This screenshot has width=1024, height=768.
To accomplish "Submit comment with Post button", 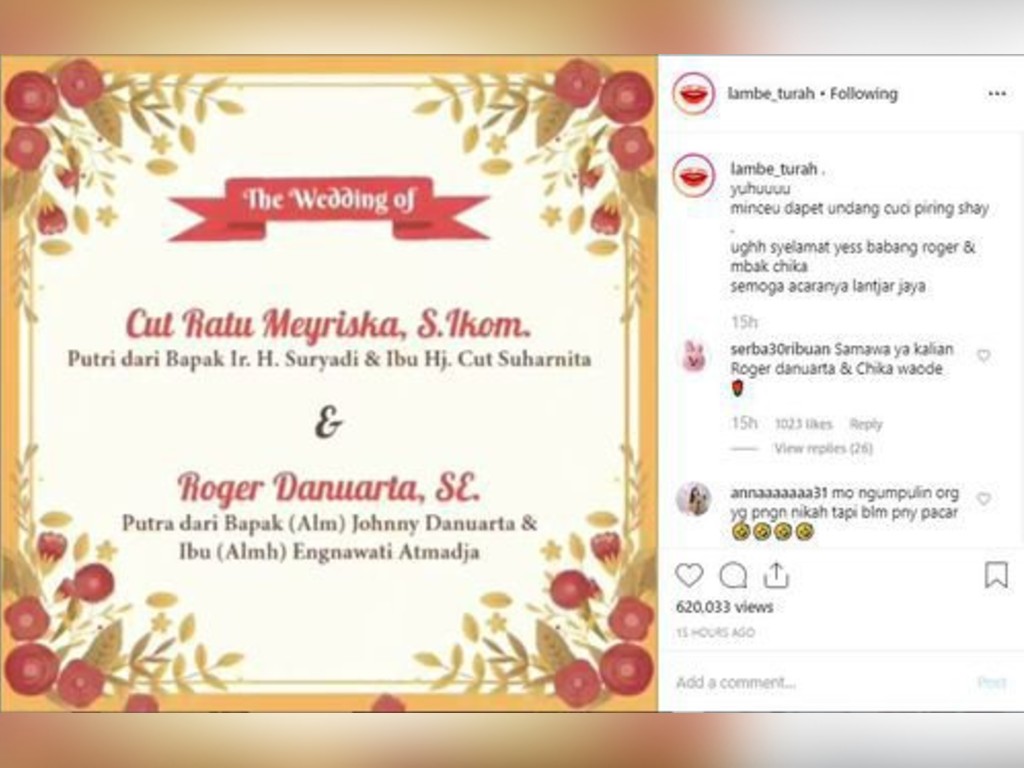I will click(x=991, y=682).
